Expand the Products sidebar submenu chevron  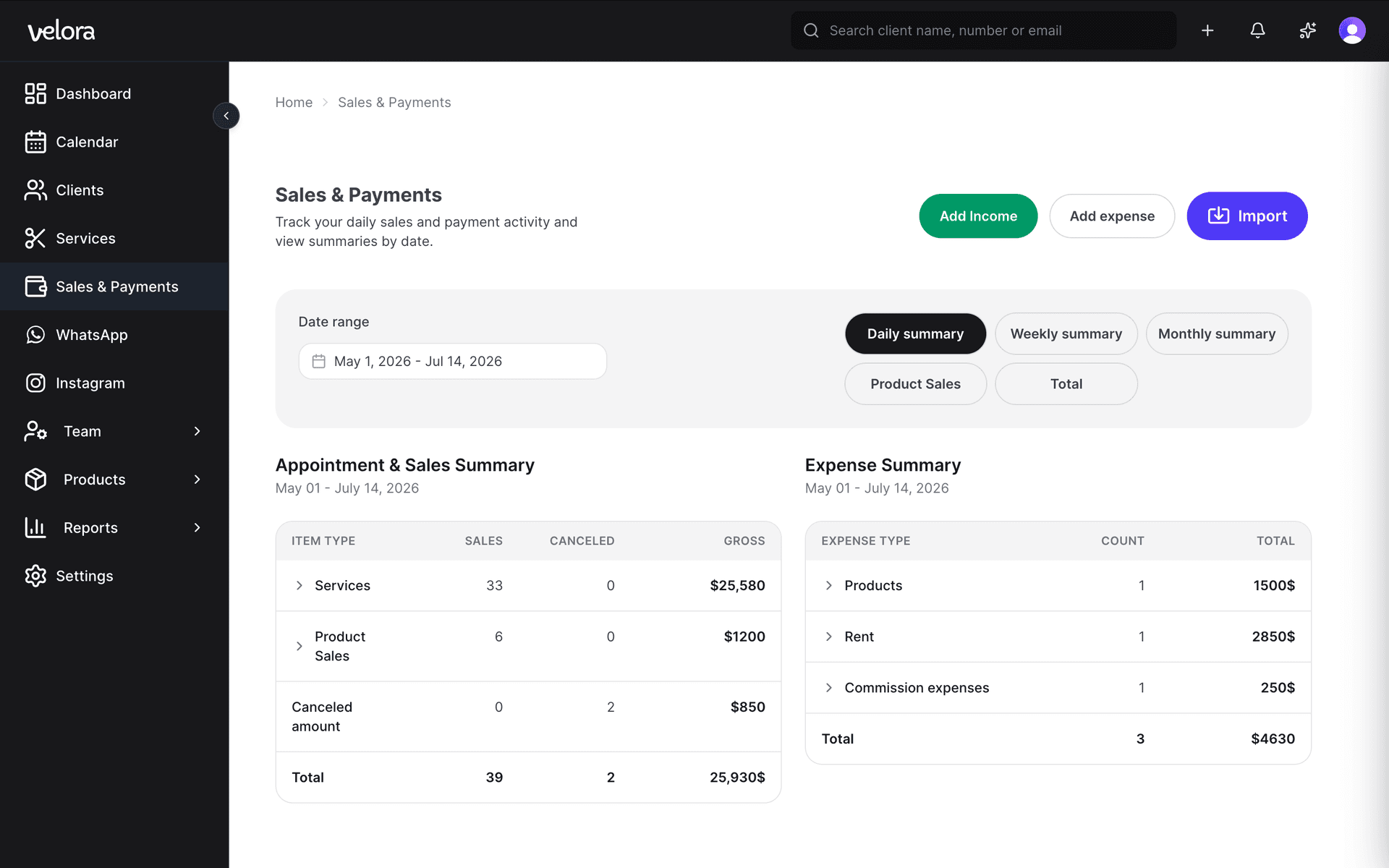tap(197, 480)
